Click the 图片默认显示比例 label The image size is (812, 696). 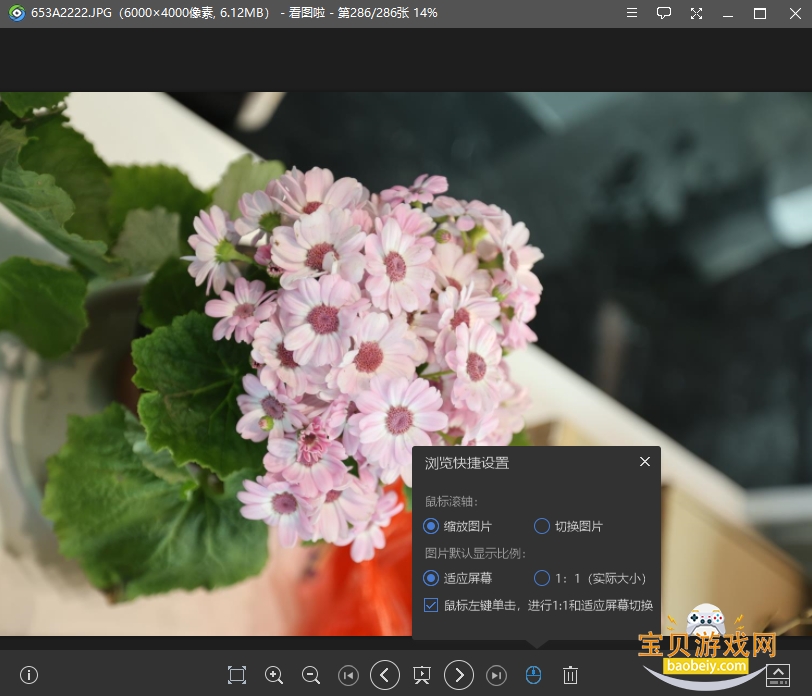click(475, 553)
